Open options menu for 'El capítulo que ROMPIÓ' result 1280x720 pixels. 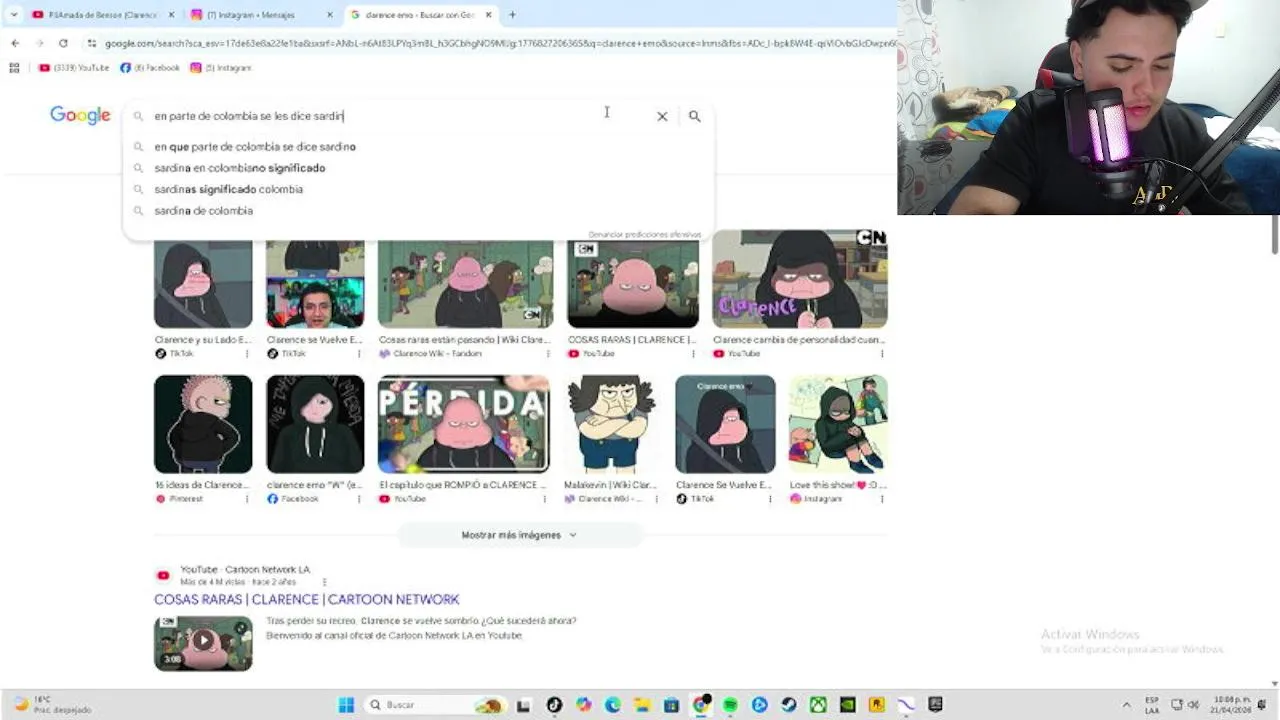tap(546, 499)
